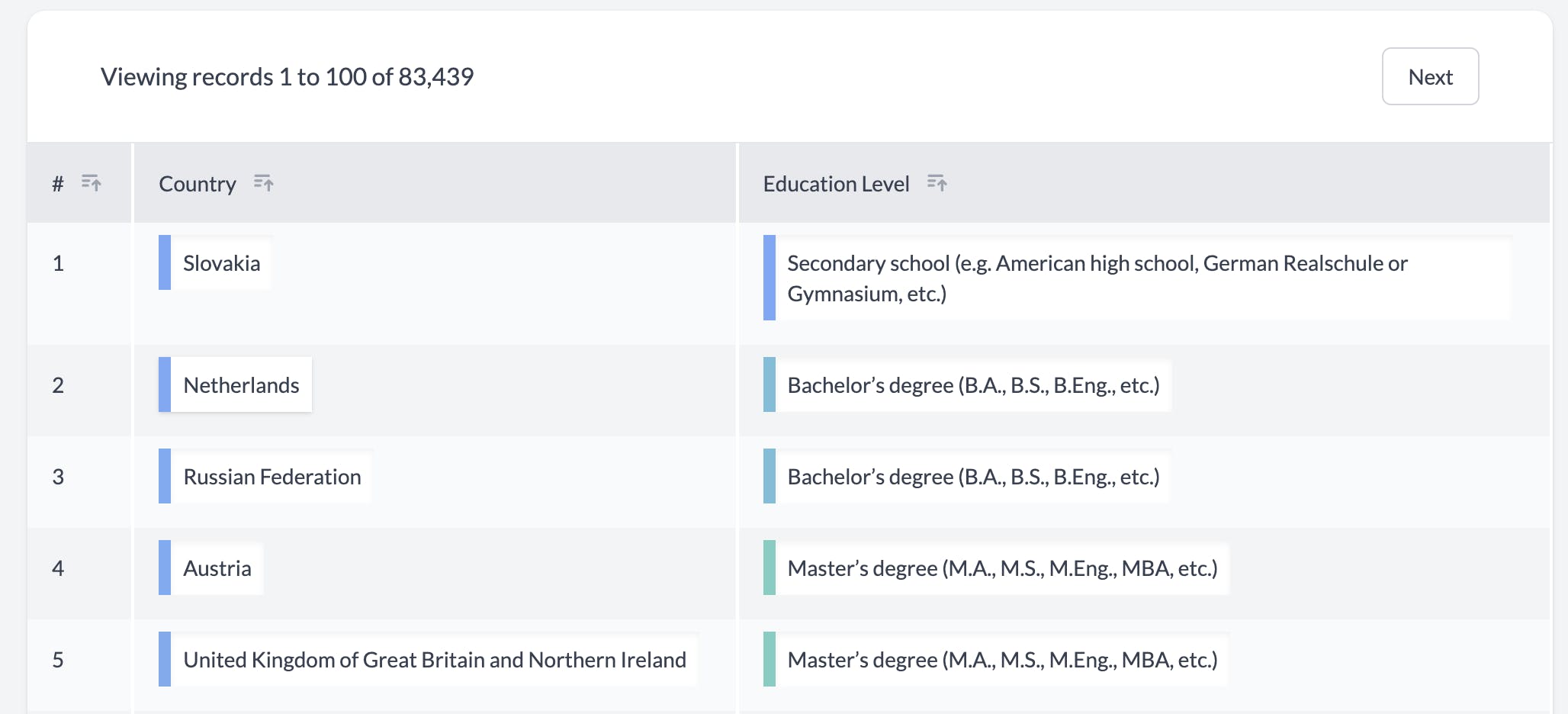Select the Slovakia country cell
The height and width of the screenshot is (714, 1568).
click(x=221, y=263)
